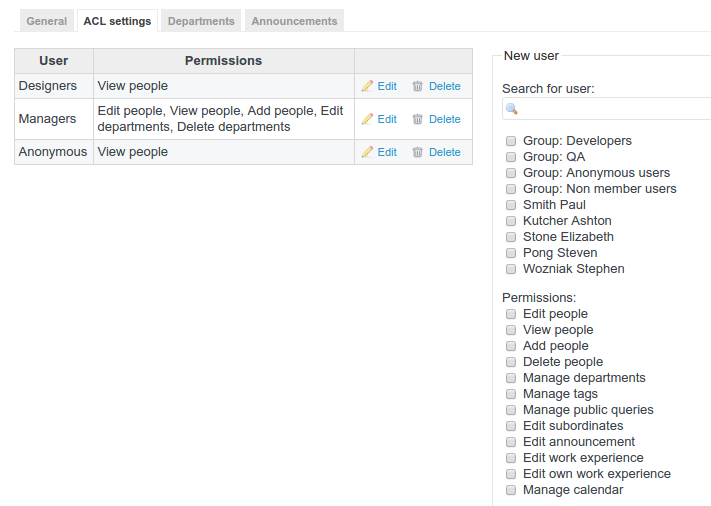Click the magnifier icon in user search
The height and width of the screenshot is (506, 711).
[x=512, y=109]
